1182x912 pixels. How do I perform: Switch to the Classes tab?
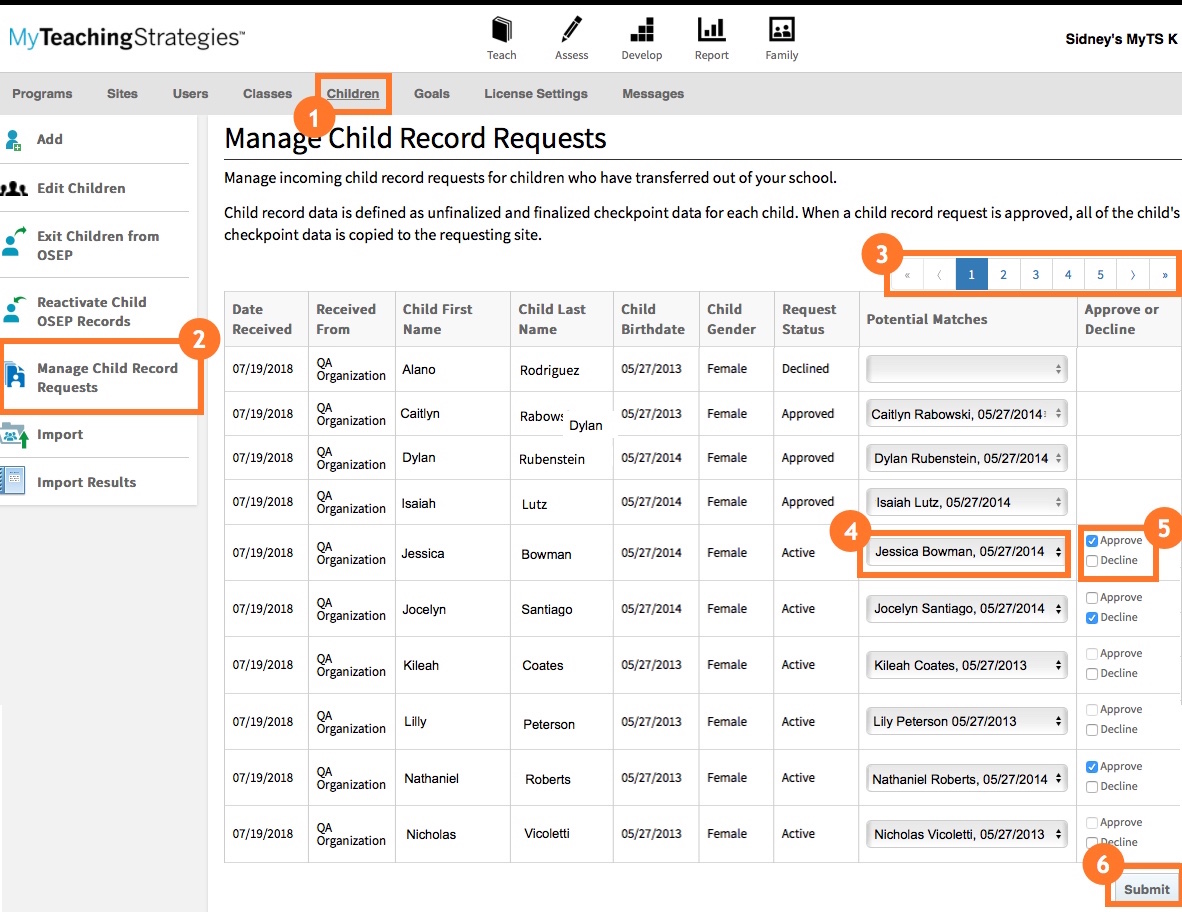pyautogui.click(x=267, y=94)
